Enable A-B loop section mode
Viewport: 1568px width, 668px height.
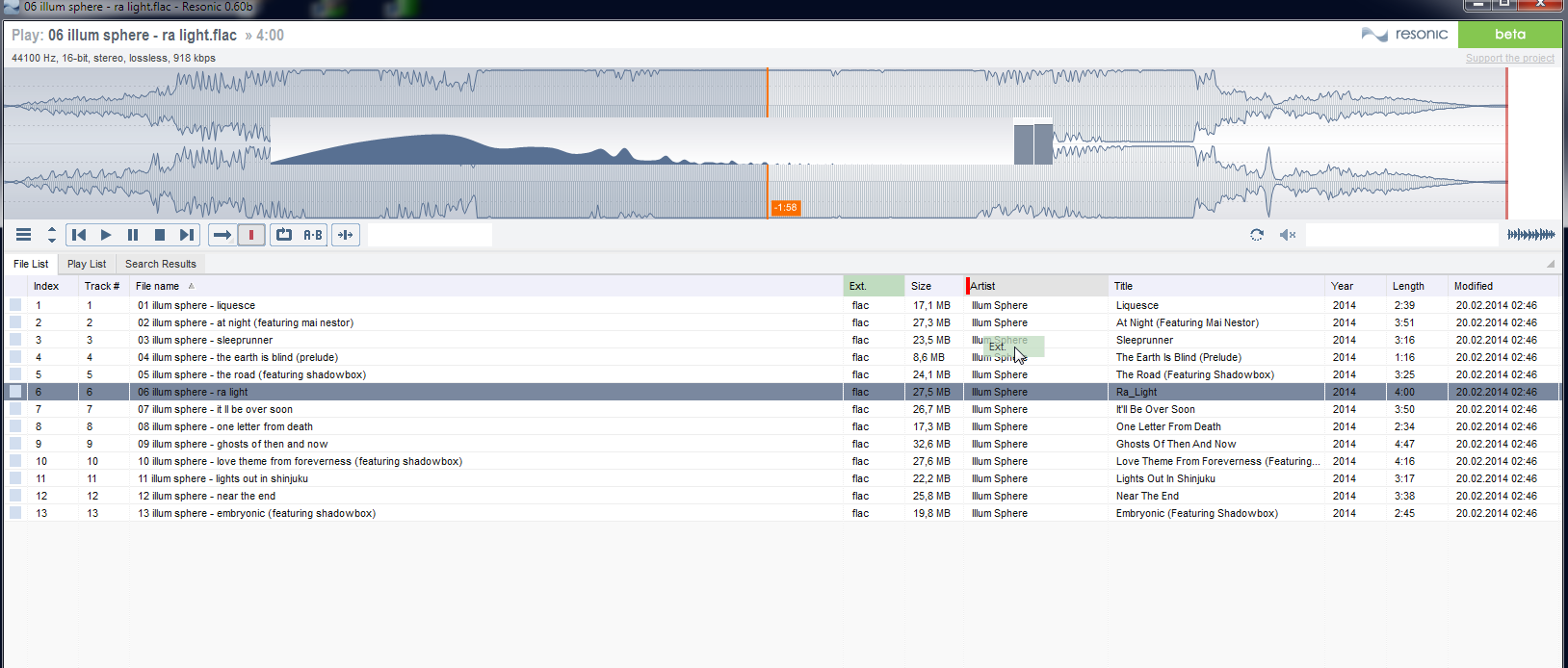tap(313, 235)
